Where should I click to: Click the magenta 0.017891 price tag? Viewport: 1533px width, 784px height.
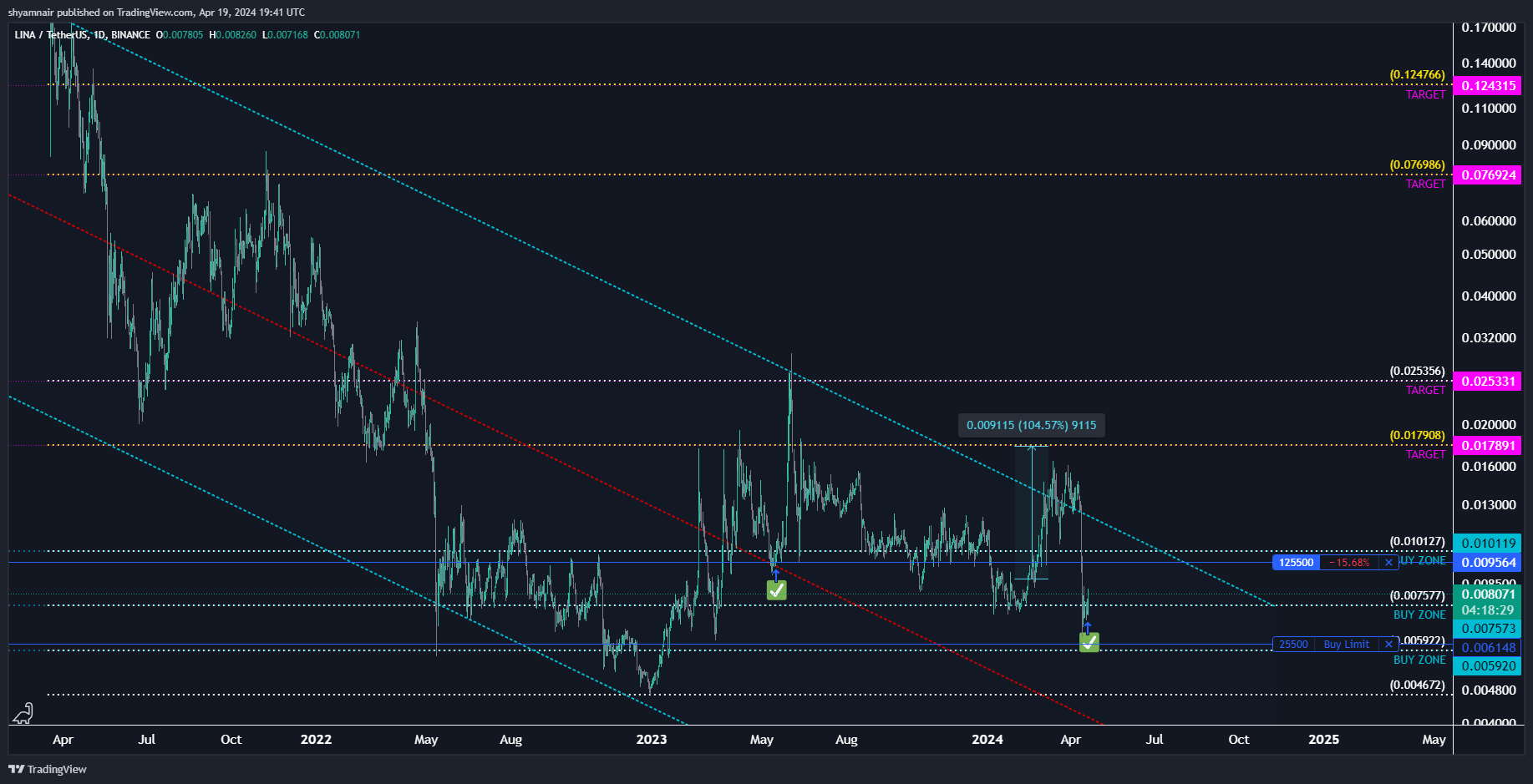point(1488,445)
